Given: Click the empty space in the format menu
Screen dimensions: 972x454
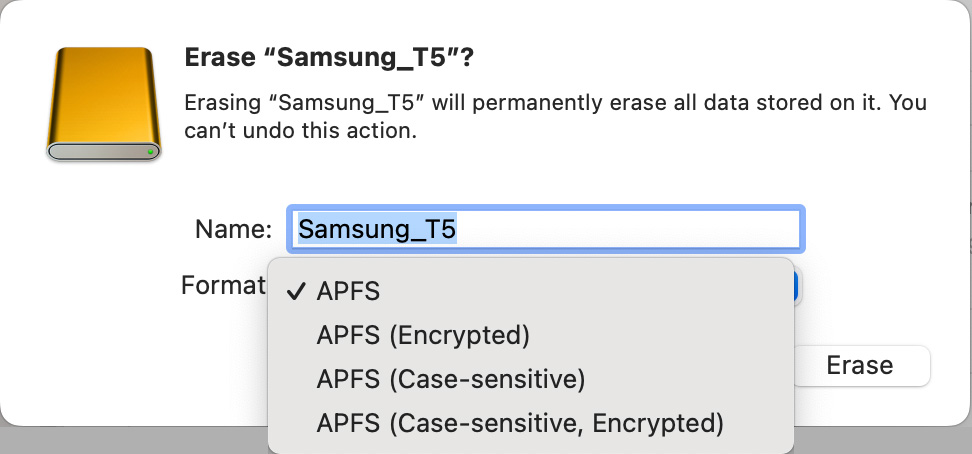Looking at the screenshot, I should coord(651,291).
